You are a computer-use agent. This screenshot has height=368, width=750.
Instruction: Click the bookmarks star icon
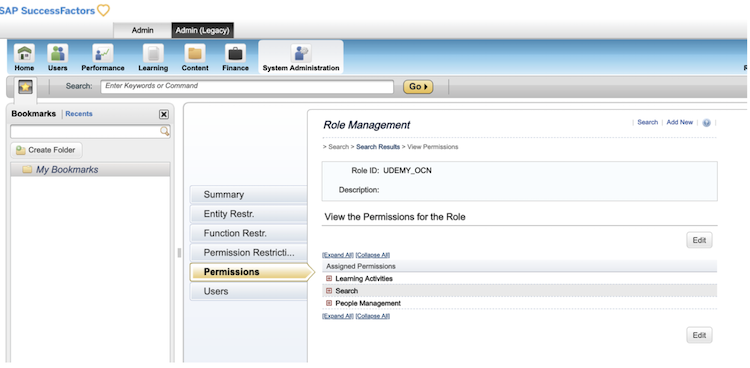click(x=25, y=87)
